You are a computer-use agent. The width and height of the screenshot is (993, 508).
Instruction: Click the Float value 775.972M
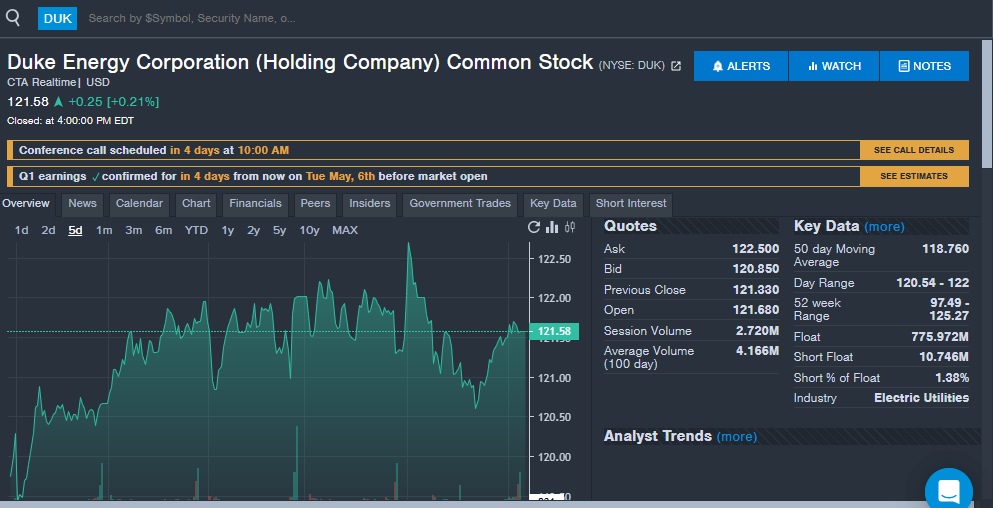[x=940, y=337]
